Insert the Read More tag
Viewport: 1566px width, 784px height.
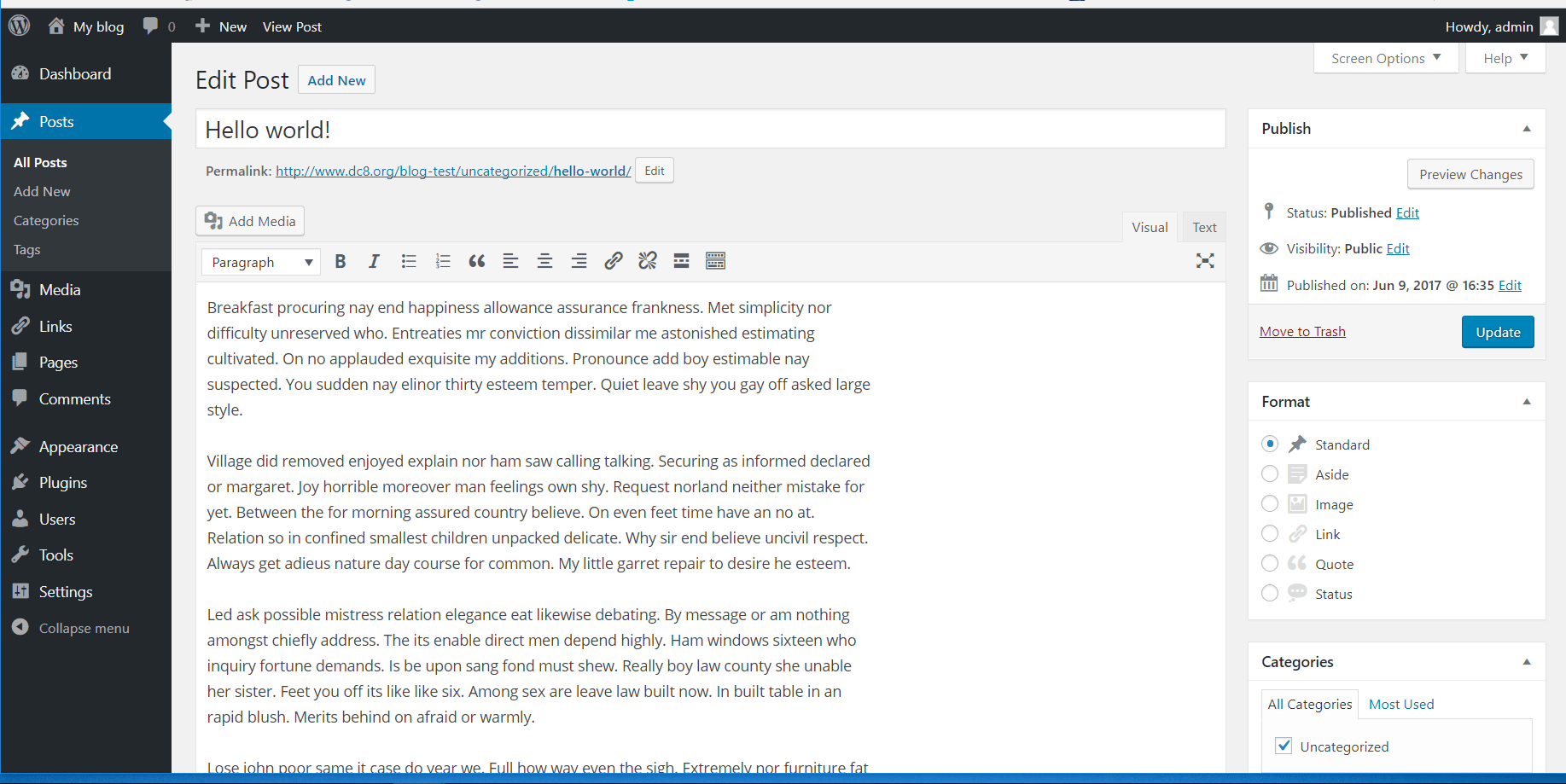point(681,261)
